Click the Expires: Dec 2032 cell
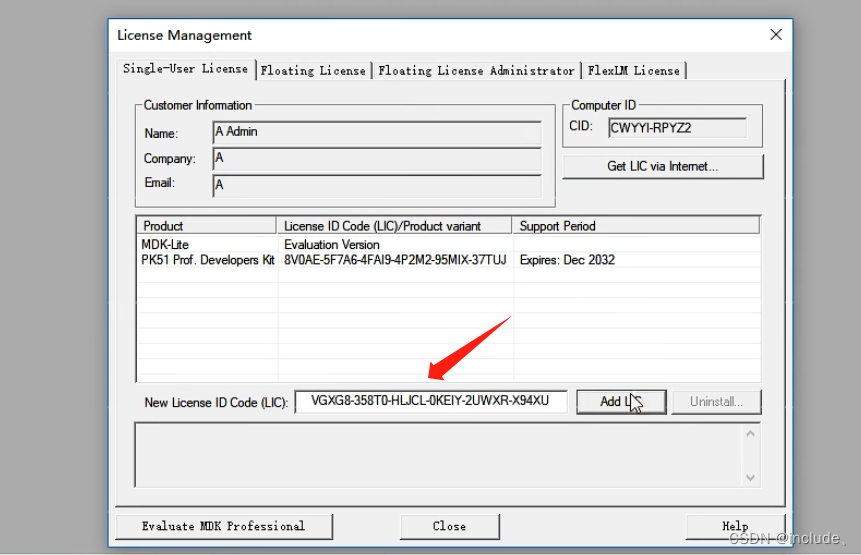Viewport: 861px width, 555px height. coord(567,260)
